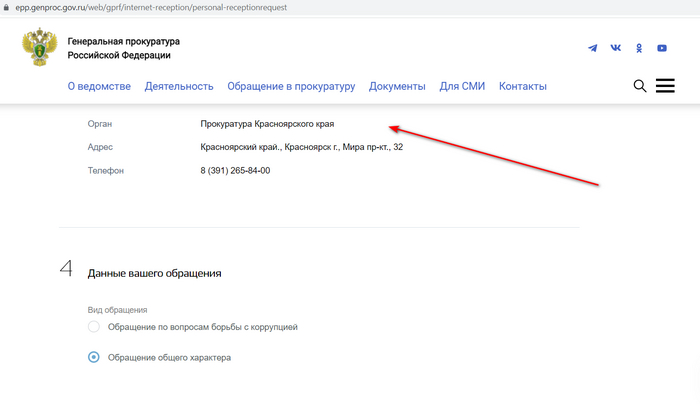Image resolution: width=700 pixels, height=404 pixels.
Task: Open the VK social link icon
Action: [x=616, y=48]
